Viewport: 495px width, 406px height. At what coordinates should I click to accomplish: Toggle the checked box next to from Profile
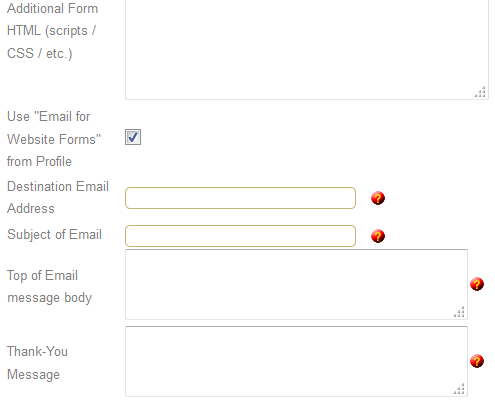(133, 137)
